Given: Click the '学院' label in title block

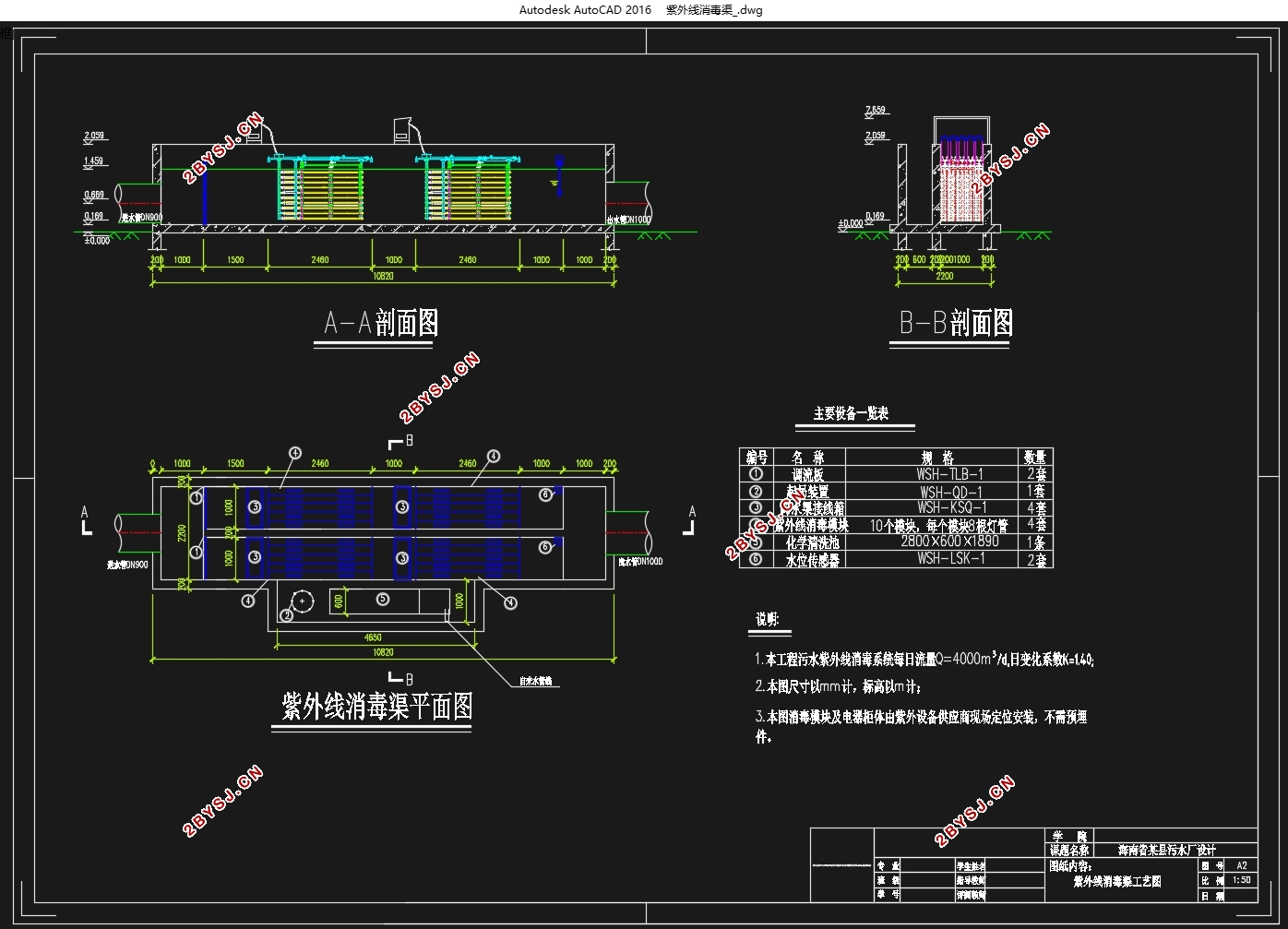Looking at the screenshot, I should (x=1069, y=836).
